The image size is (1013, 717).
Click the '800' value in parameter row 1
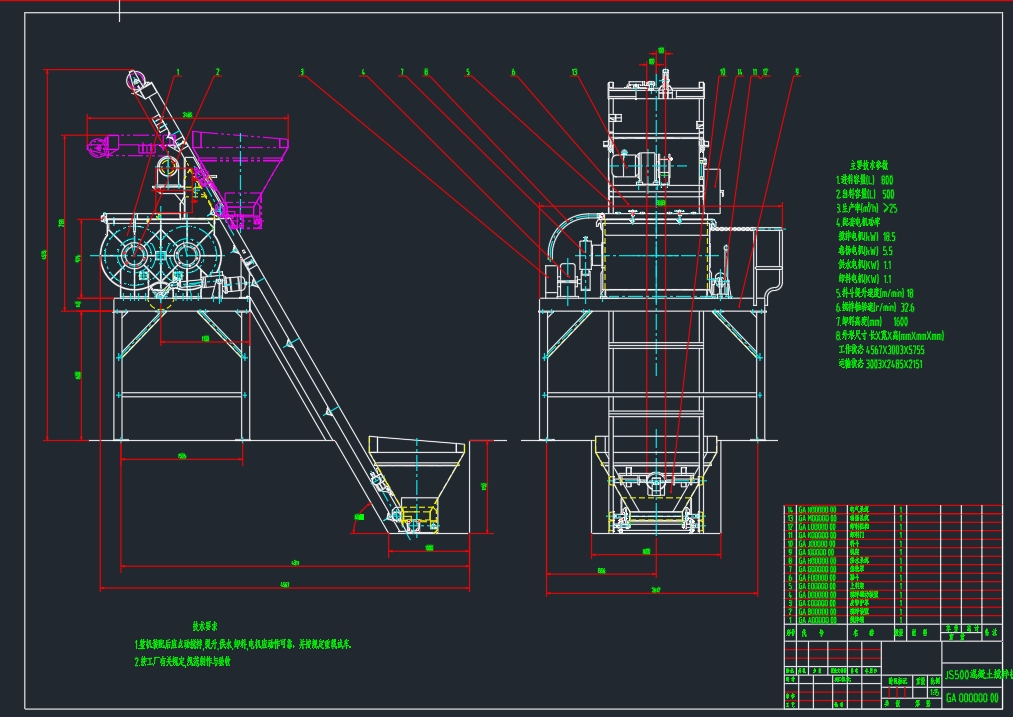pos(887,180)
